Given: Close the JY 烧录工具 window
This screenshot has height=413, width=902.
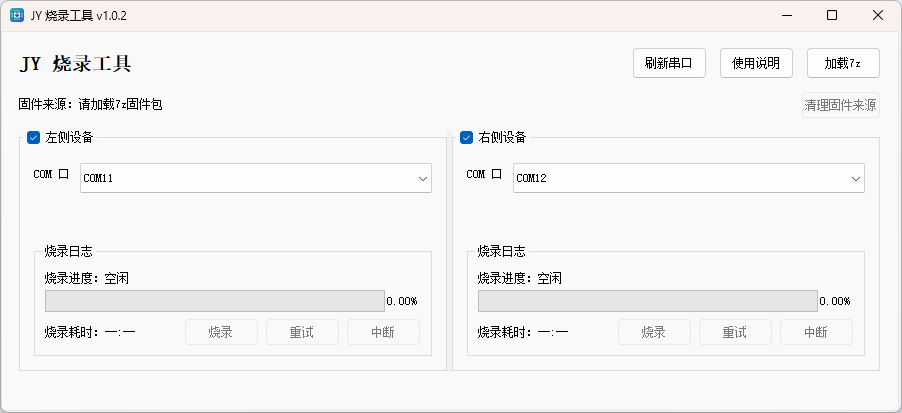Looking at the screenshot, I should point(878,16).
